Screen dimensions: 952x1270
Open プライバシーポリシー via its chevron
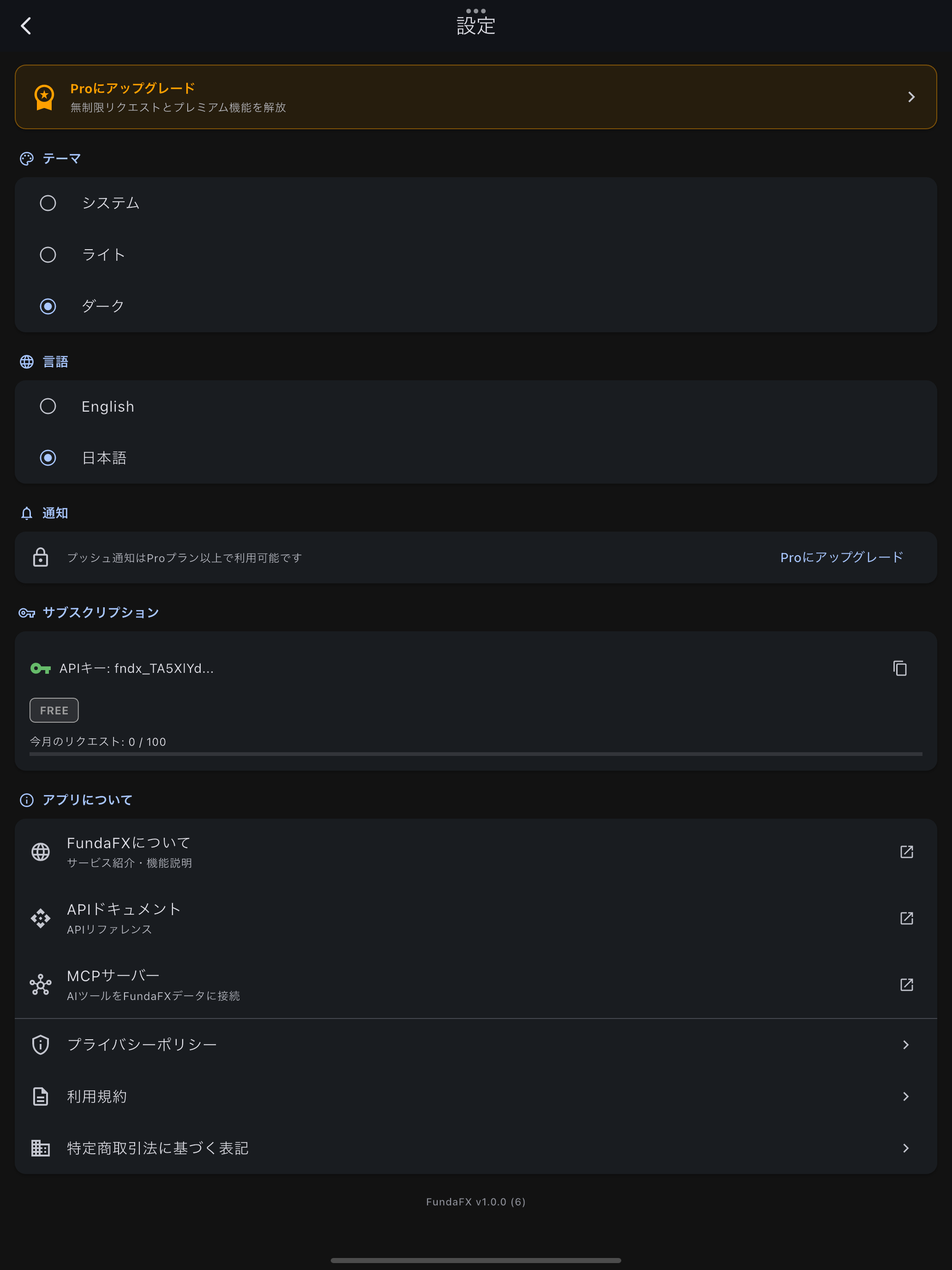(x=906, y=1044)
